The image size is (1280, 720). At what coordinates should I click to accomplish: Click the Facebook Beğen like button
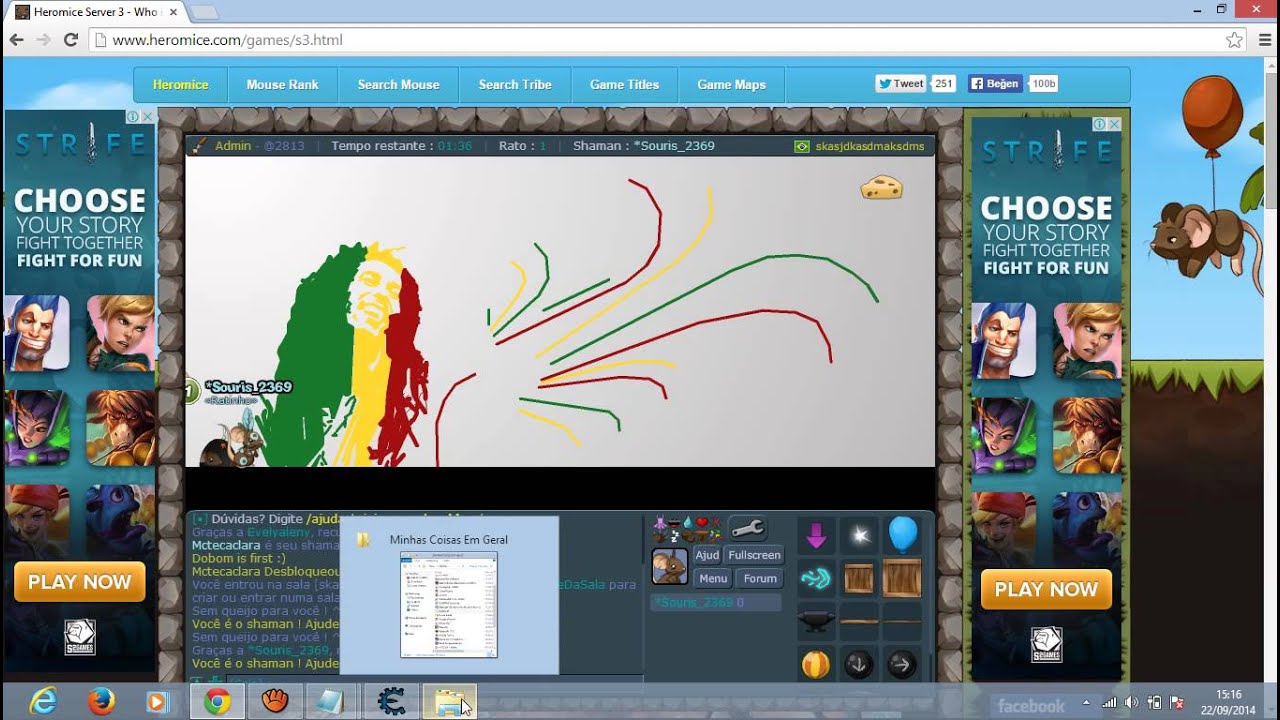coord(994,84)
